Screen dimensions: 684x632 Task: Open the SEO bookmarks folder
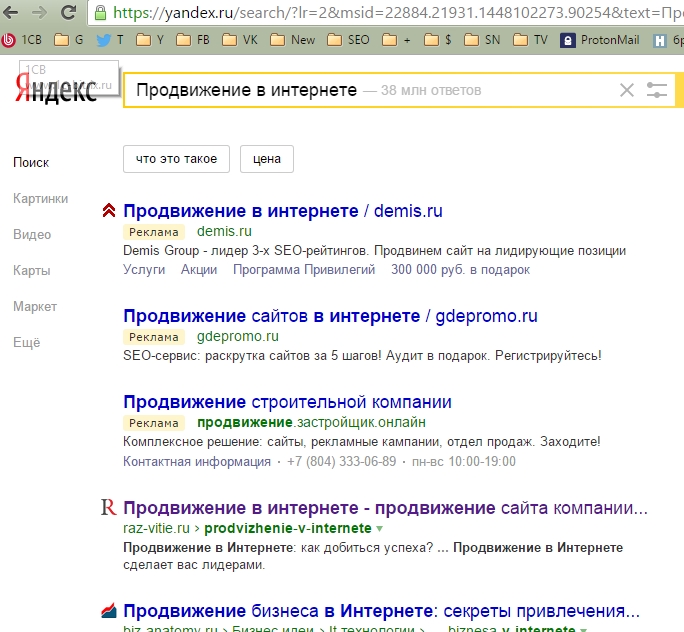pyautogui.click(x=348, y=40)
